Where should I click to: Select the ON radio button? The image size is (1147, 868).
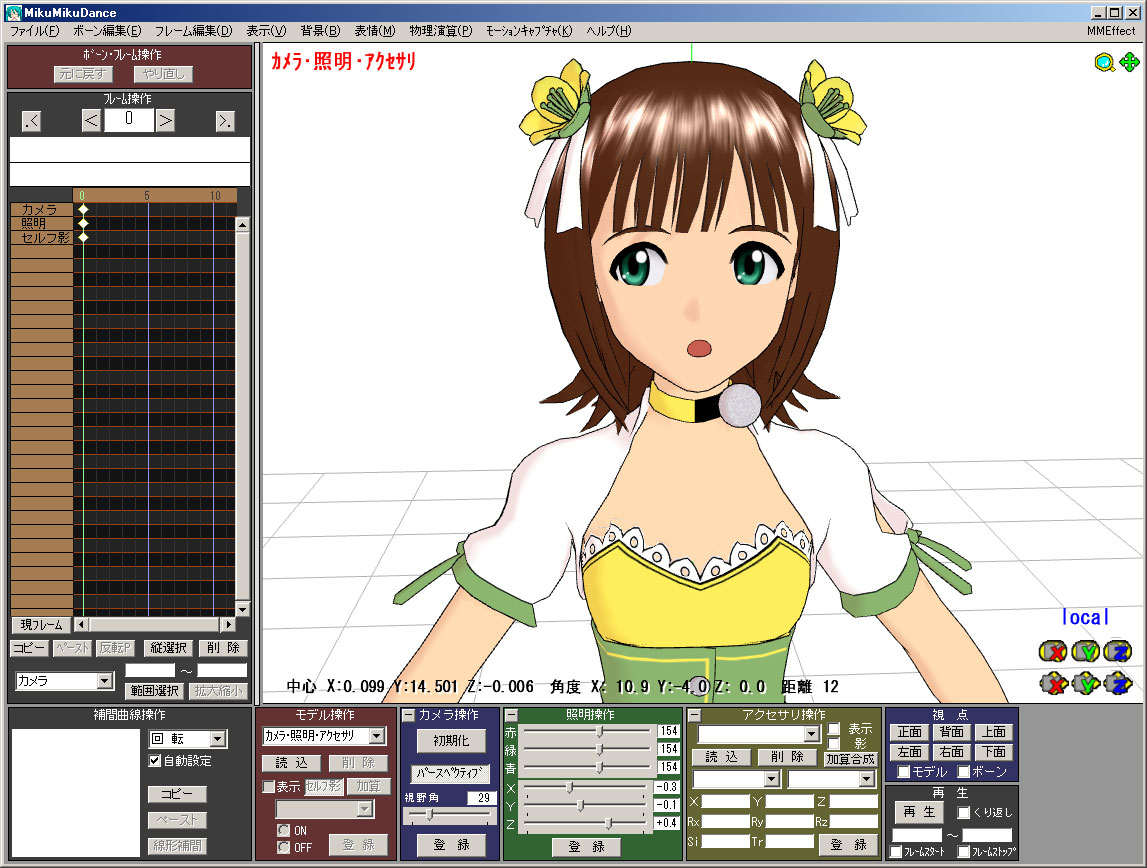(284, 831)
